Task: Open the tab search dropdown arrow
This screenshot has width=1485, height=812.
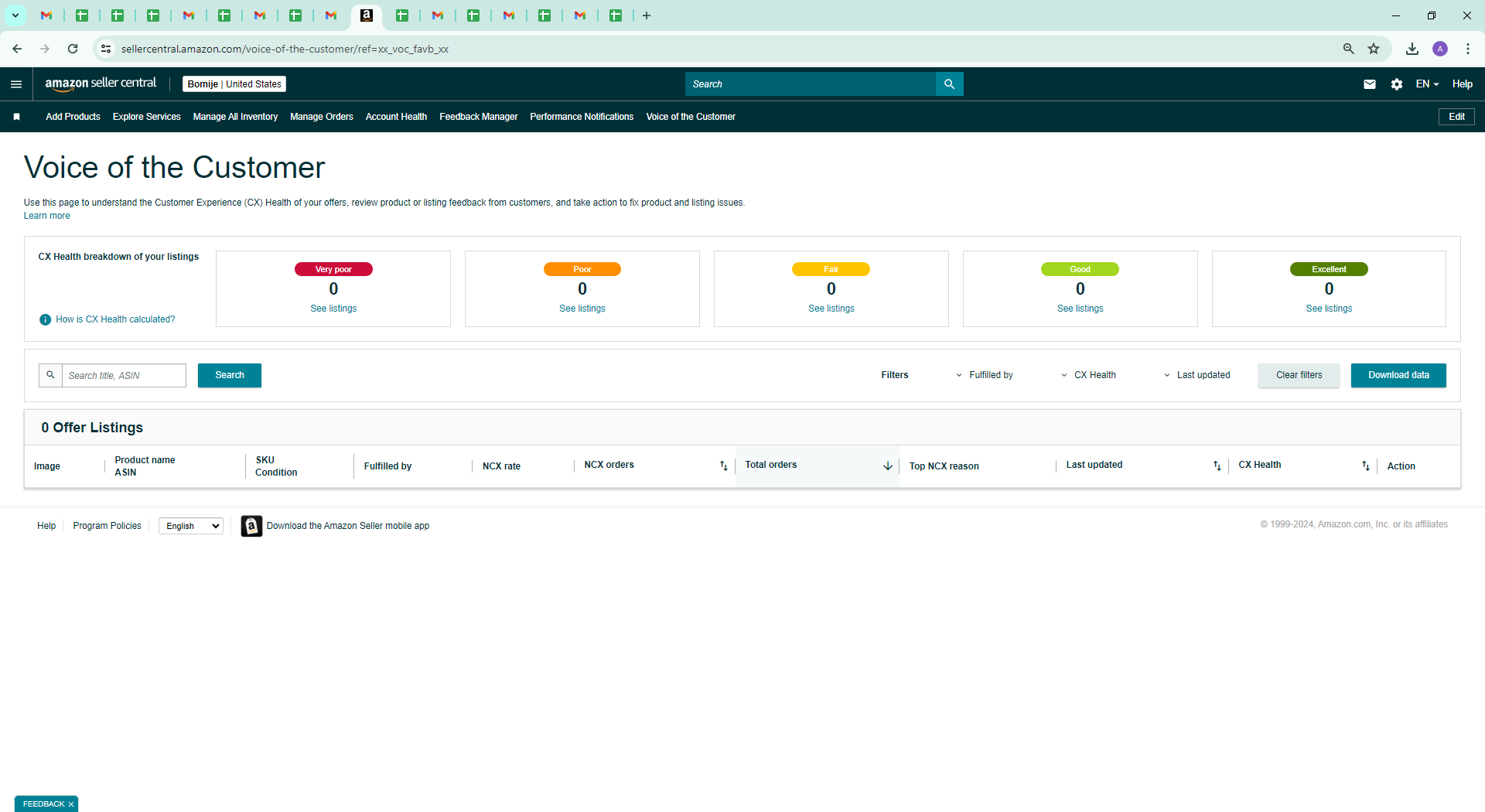Action: [x=15, y=15]
